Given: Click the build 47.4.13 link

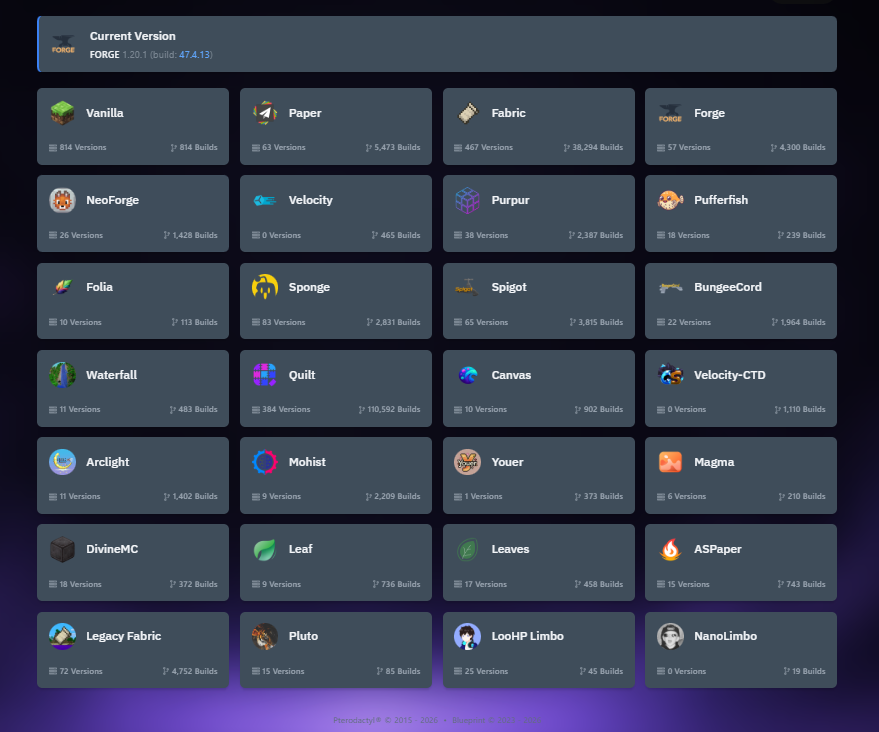Looking at the screenshot, I should 195,54.
